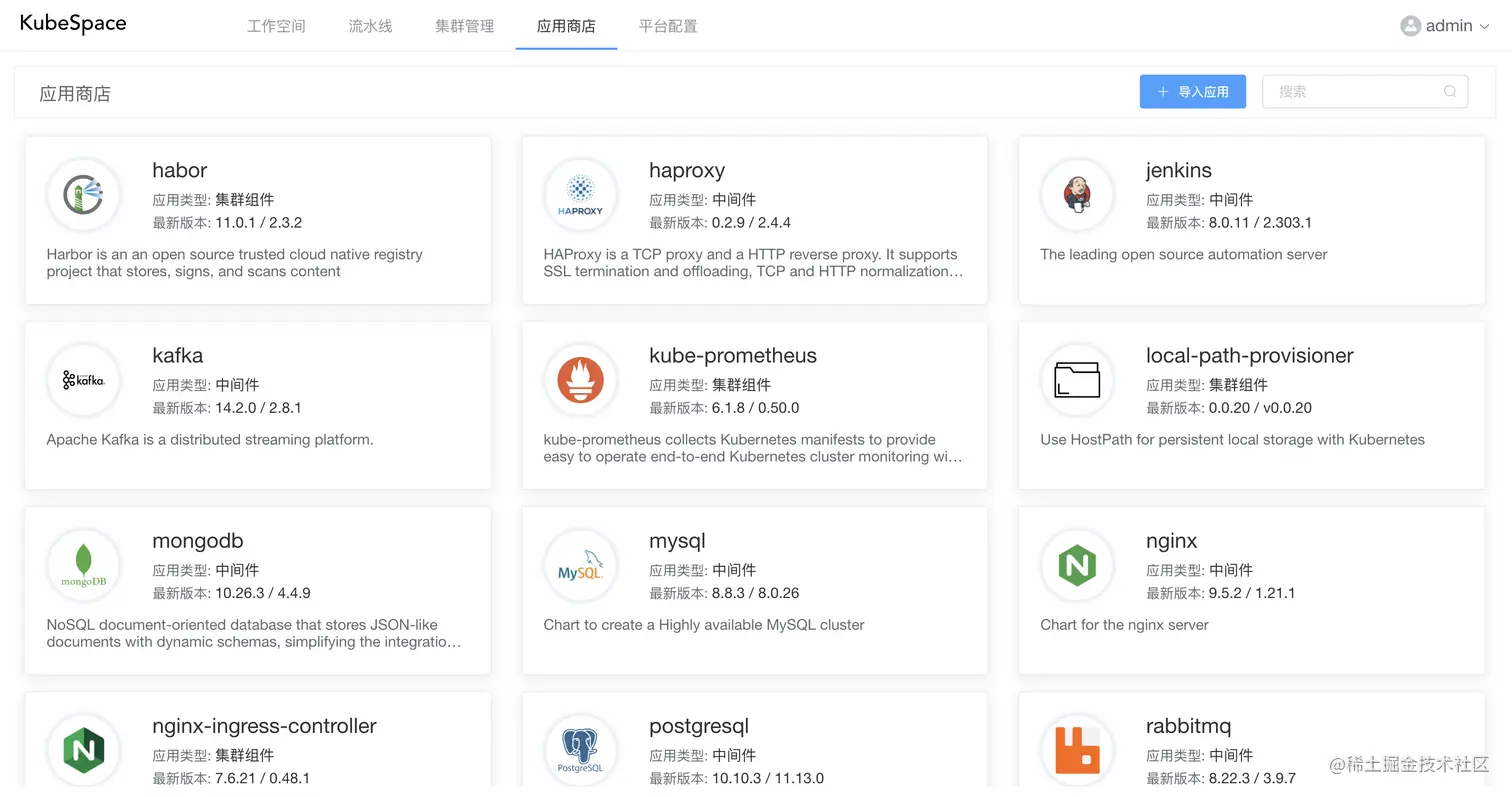Screen dimensions: 1512x797
Task: Click habor version text 11.0.1 / 2.3.2
Action: (x=258, y=223)
